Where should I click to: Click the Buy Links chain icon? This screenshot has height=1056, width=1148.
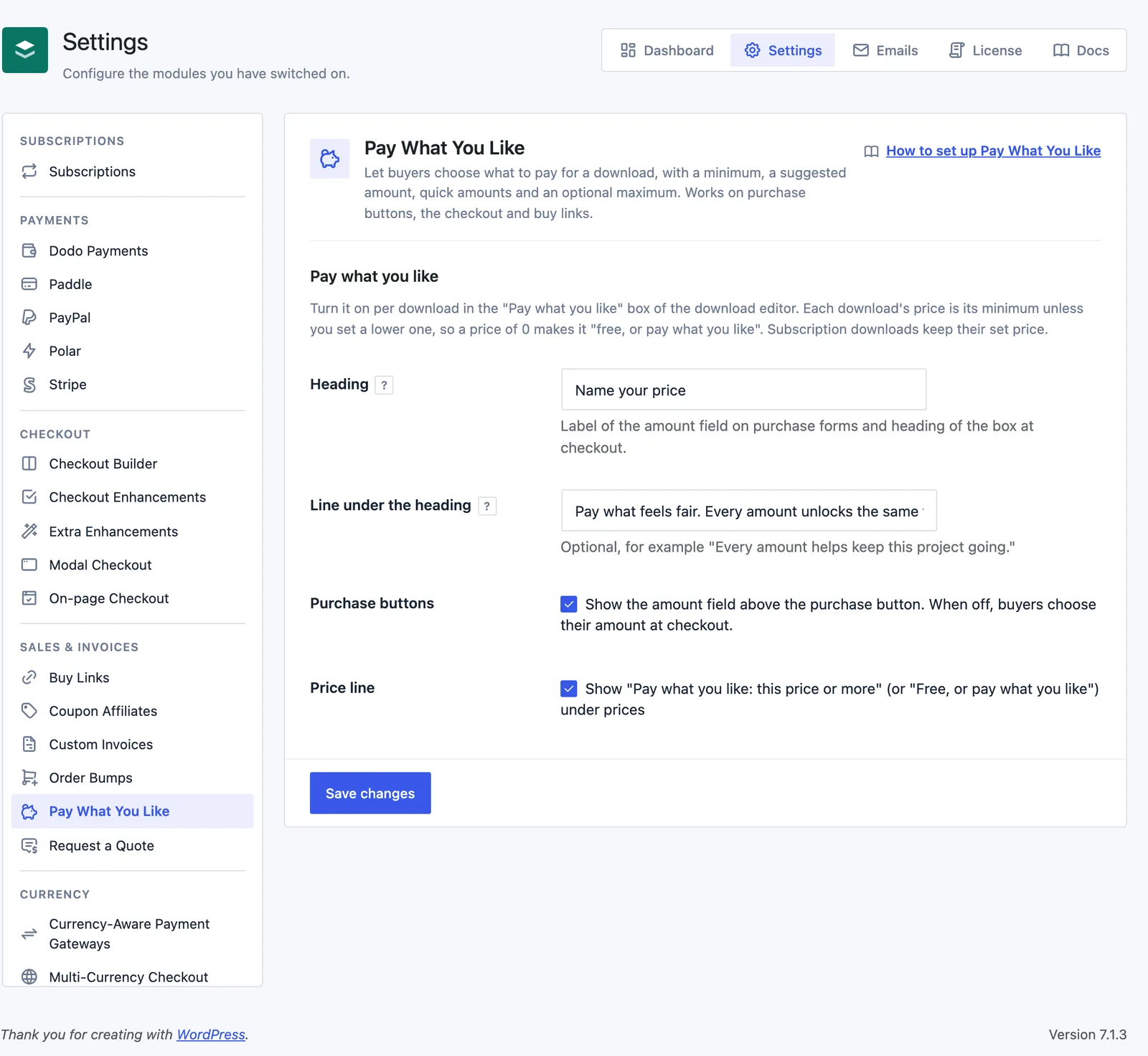29,677
